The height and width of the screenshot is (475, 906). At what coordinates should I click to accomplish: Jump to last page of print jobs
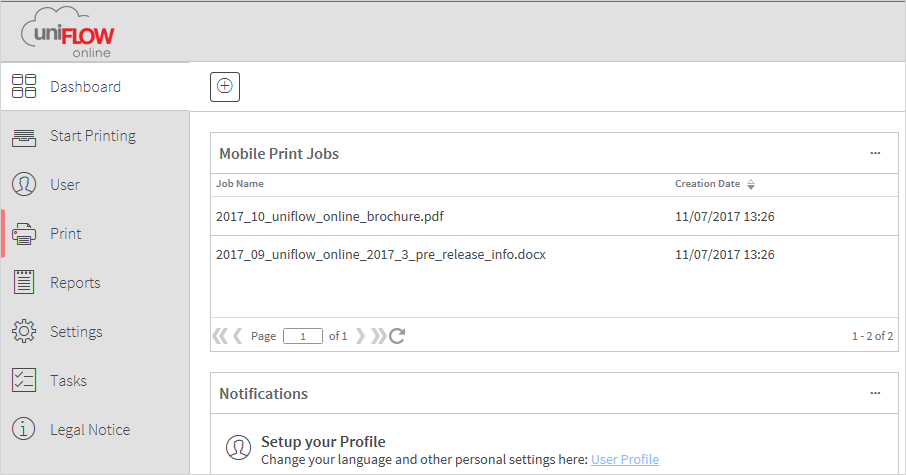pyautogui.click(x=378, y=336)
